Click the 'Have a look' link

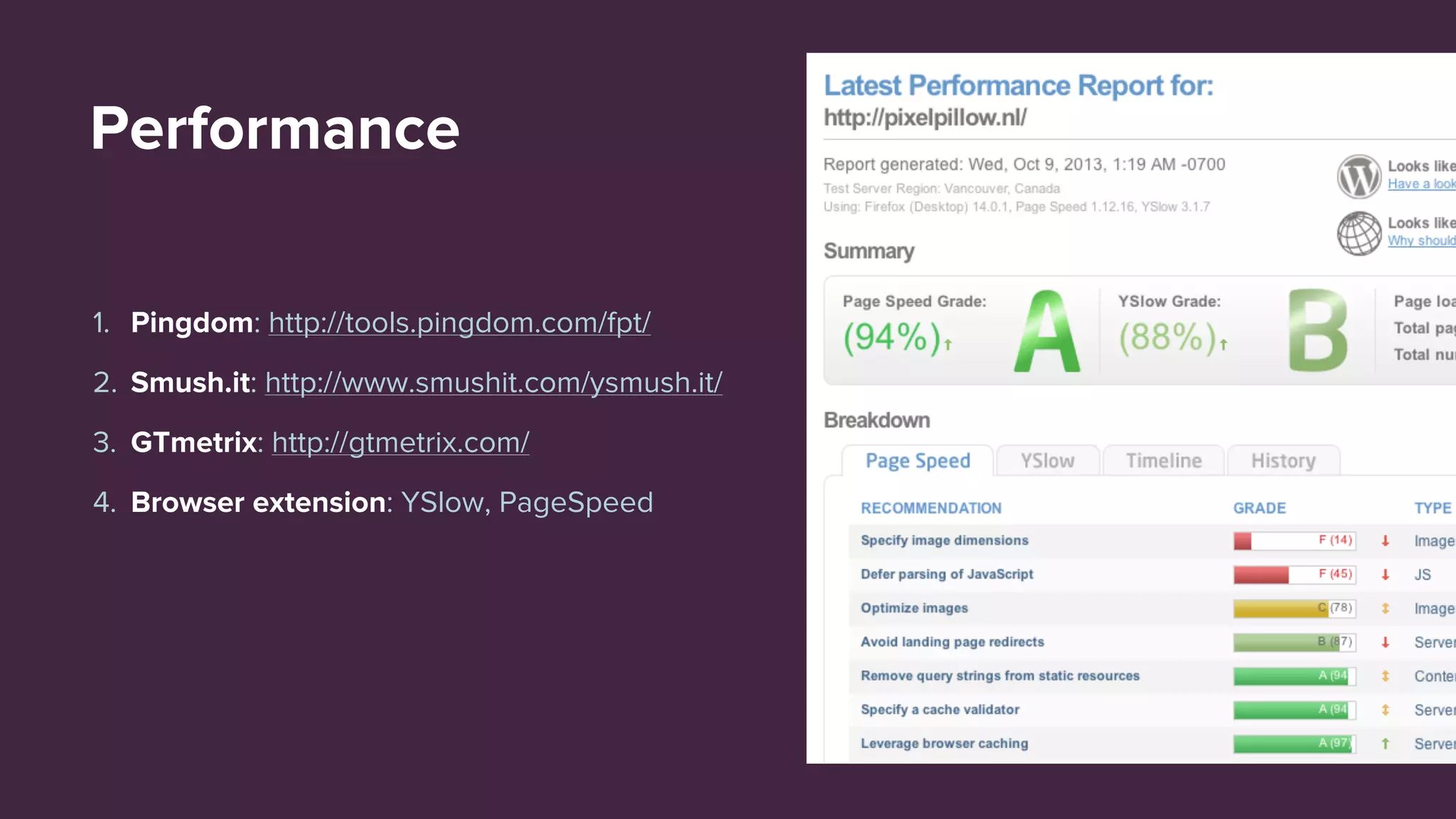point(1421,184)
